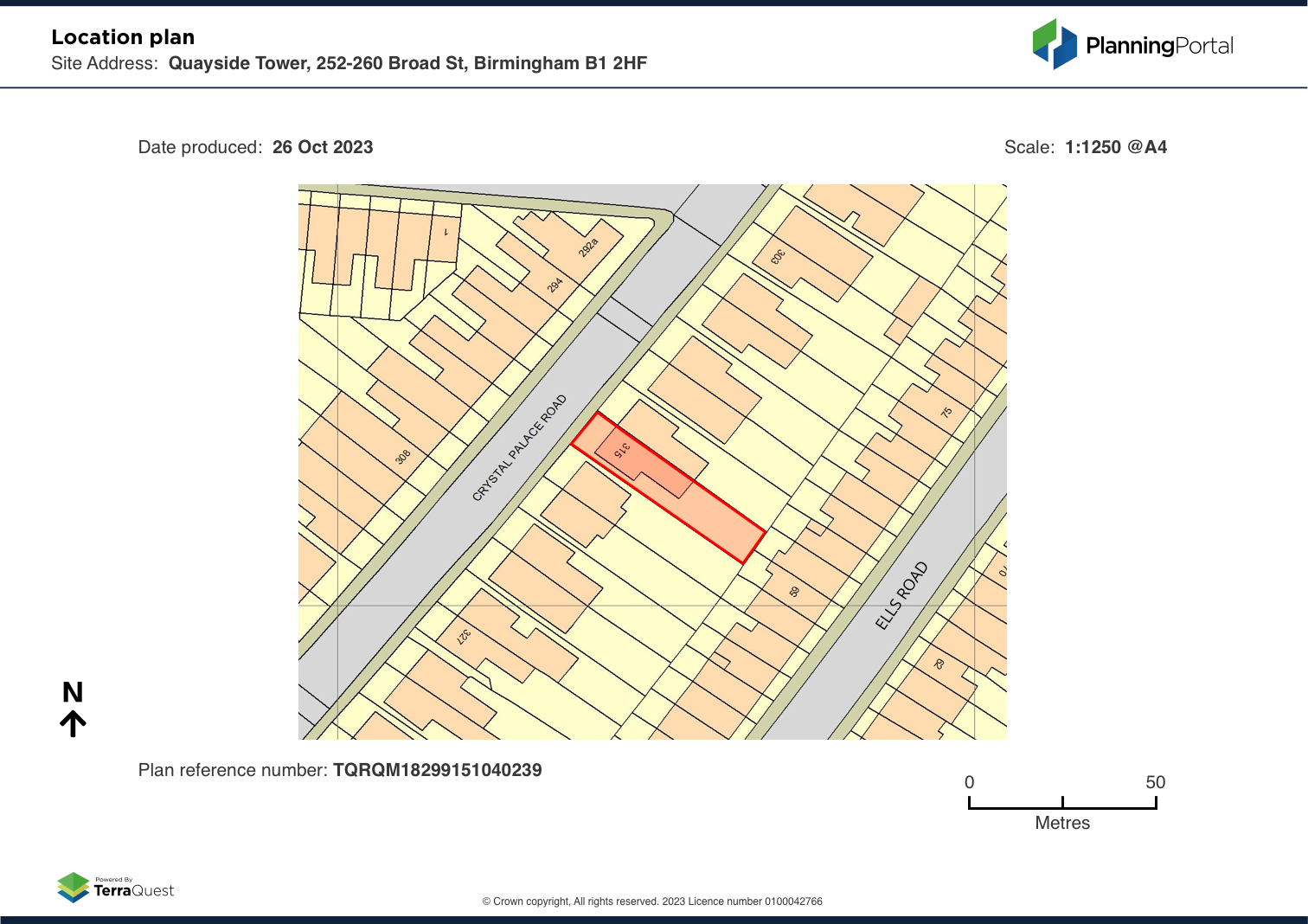The image size is (1308, 924).
Task: Click house number 294 label
Action: (x=555, y=285)
